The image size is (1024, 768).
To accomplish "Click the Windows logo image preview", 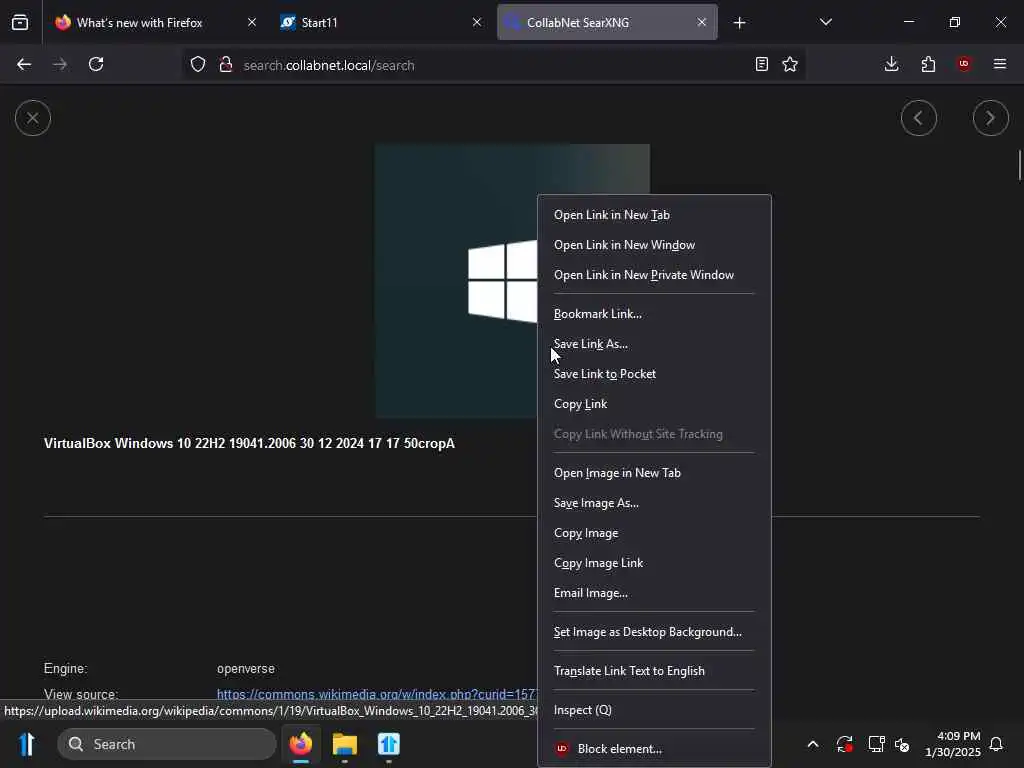I will (x=456, y=281).
